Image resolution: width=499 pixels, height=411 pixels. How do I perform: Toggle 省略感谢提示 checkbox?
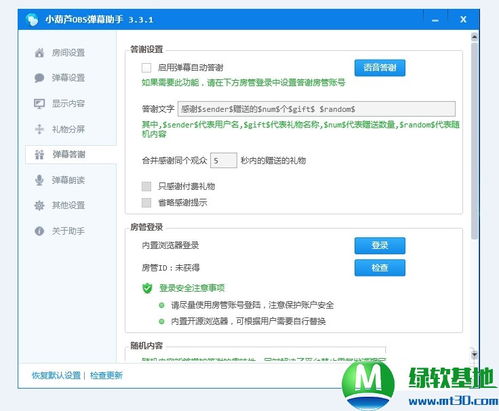146,202
